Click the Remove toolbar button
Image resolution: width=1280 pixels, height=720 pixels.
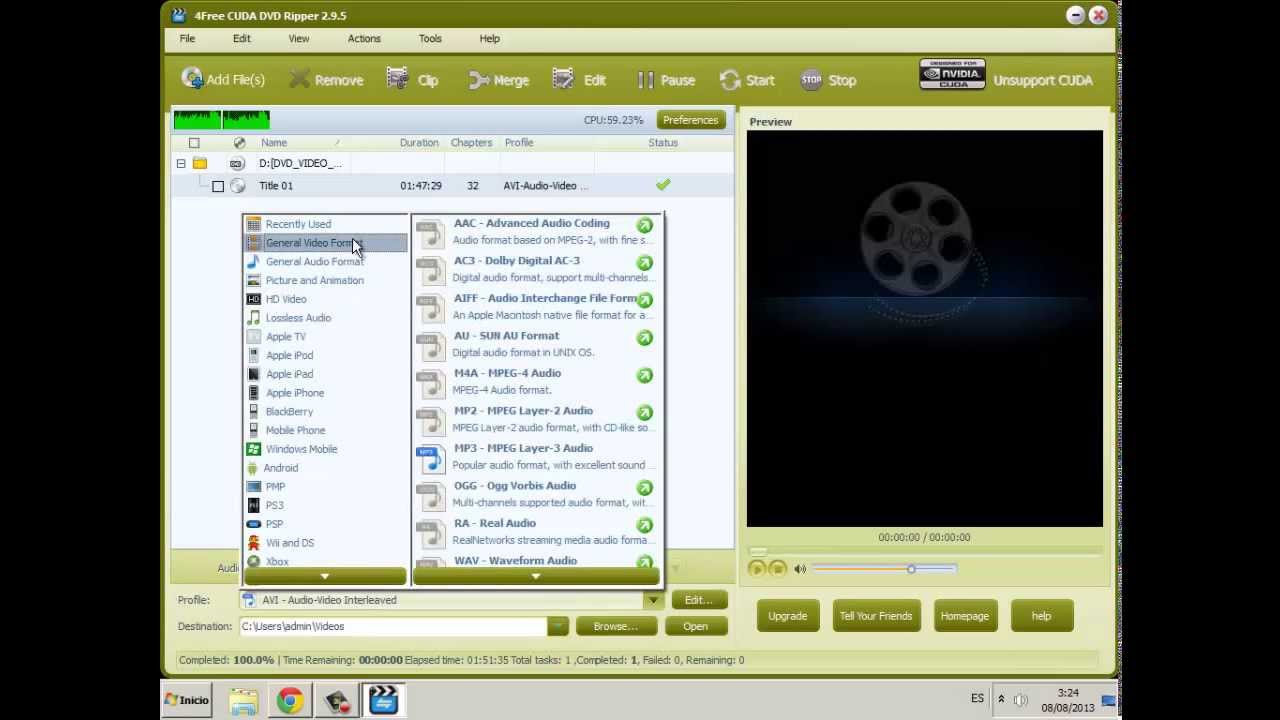[327, 80]
